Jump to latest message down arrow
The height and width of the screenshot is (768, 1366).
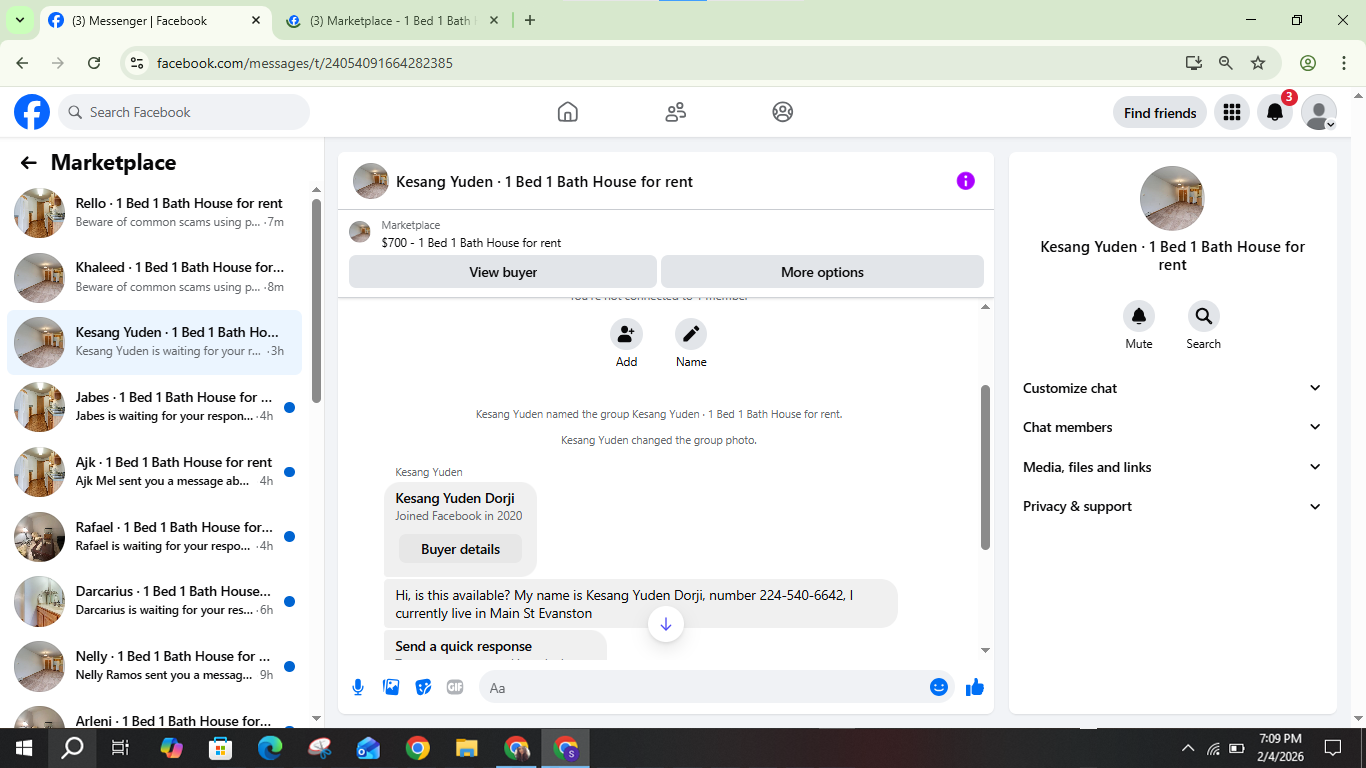(x=666, y=625)
